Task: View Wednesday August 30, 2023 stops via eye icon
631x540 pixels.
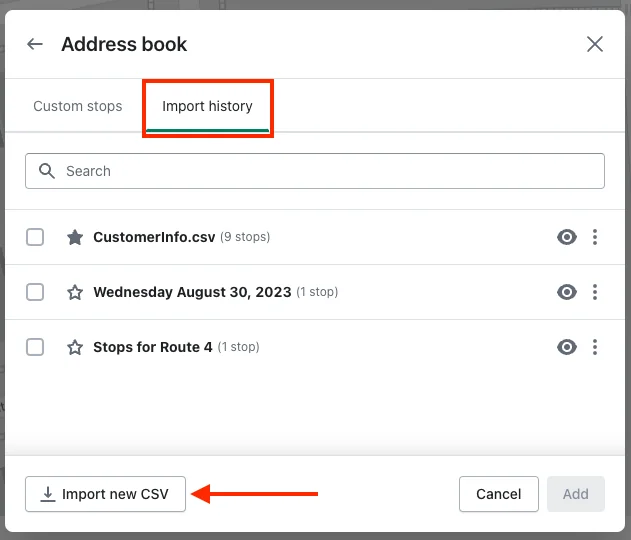Action: (567, 292)
